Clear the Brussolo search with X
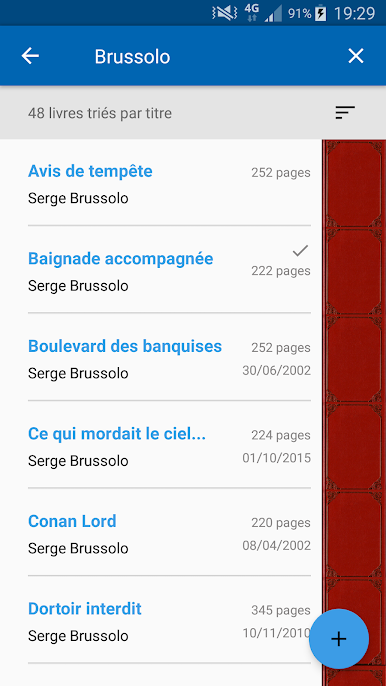The width and height of the screenshot is (386, 686). tap(356, 56)
